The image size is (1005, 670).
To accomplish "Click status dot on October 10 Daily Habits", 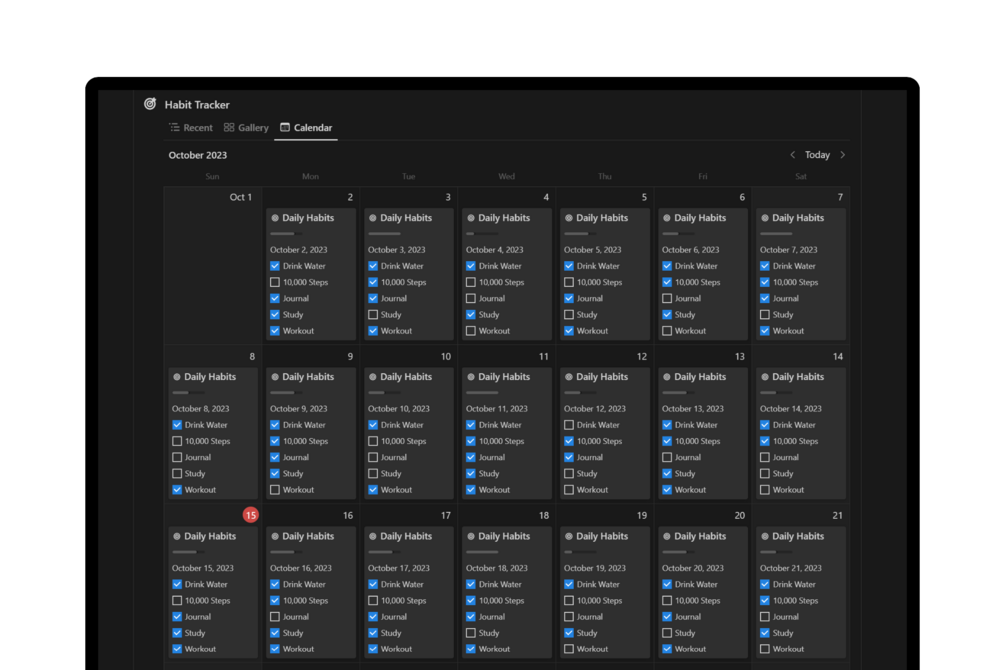I will 373,377.
